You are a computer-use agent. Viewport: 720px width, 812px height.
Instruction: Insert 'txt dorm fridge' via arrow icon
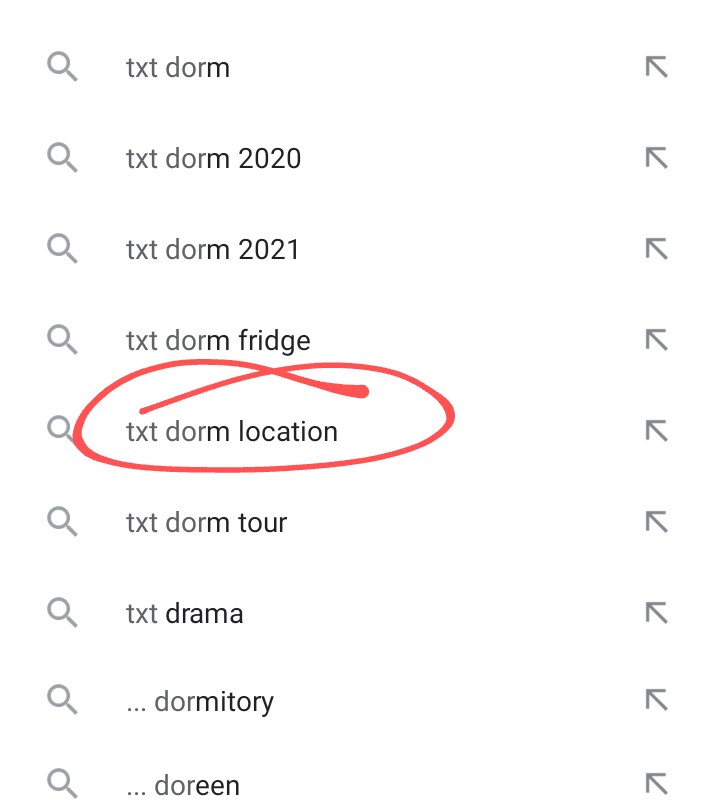tap(657, 340)
